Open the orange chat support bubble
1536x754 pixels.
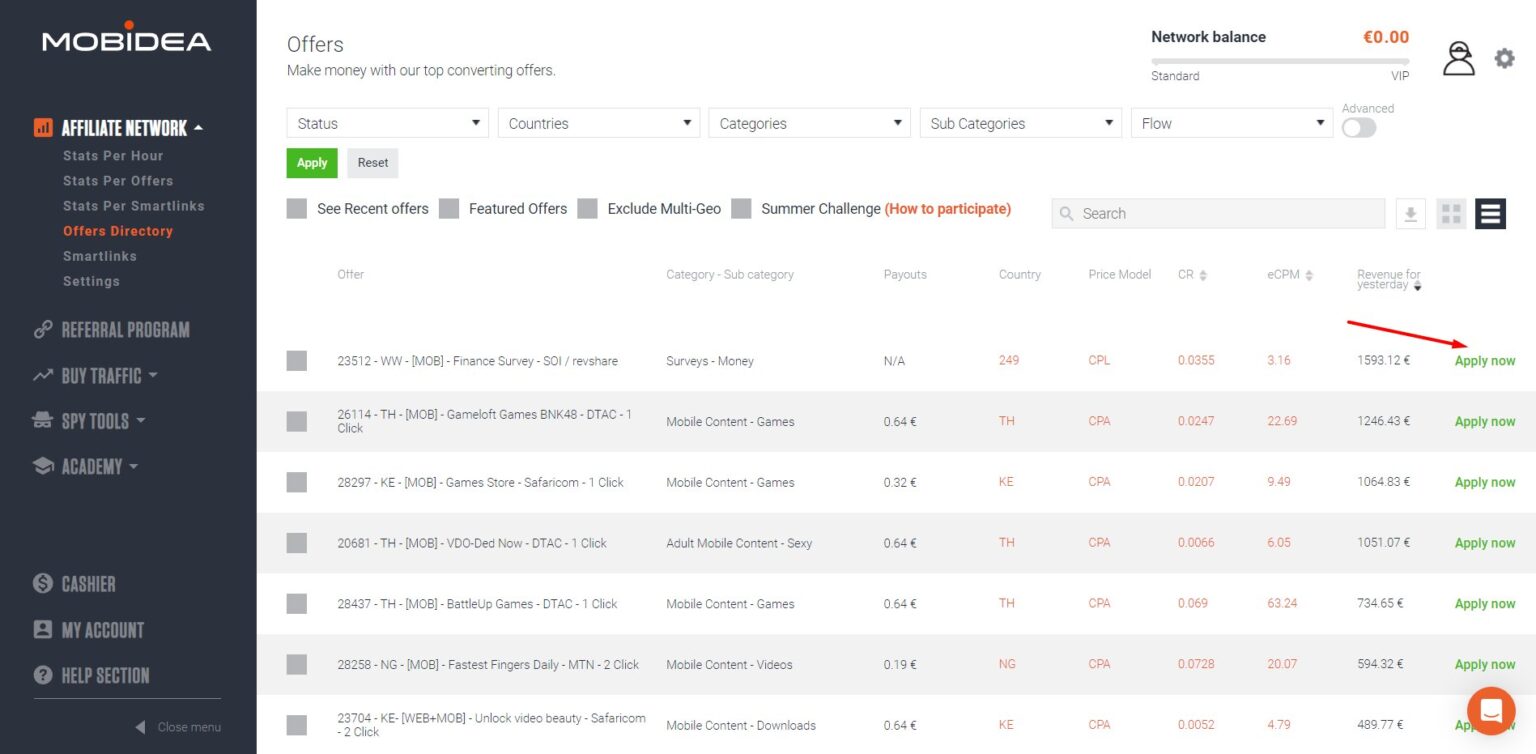[x=1491, y=711]
